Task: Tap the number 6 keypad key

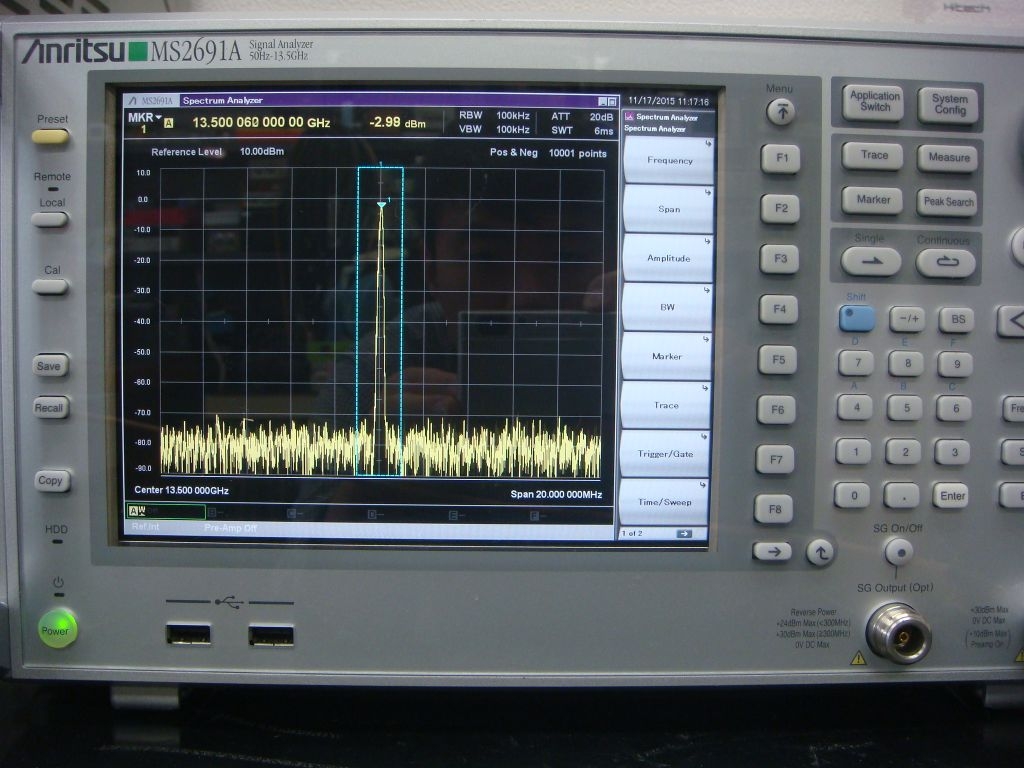Action: coord(954,409)
